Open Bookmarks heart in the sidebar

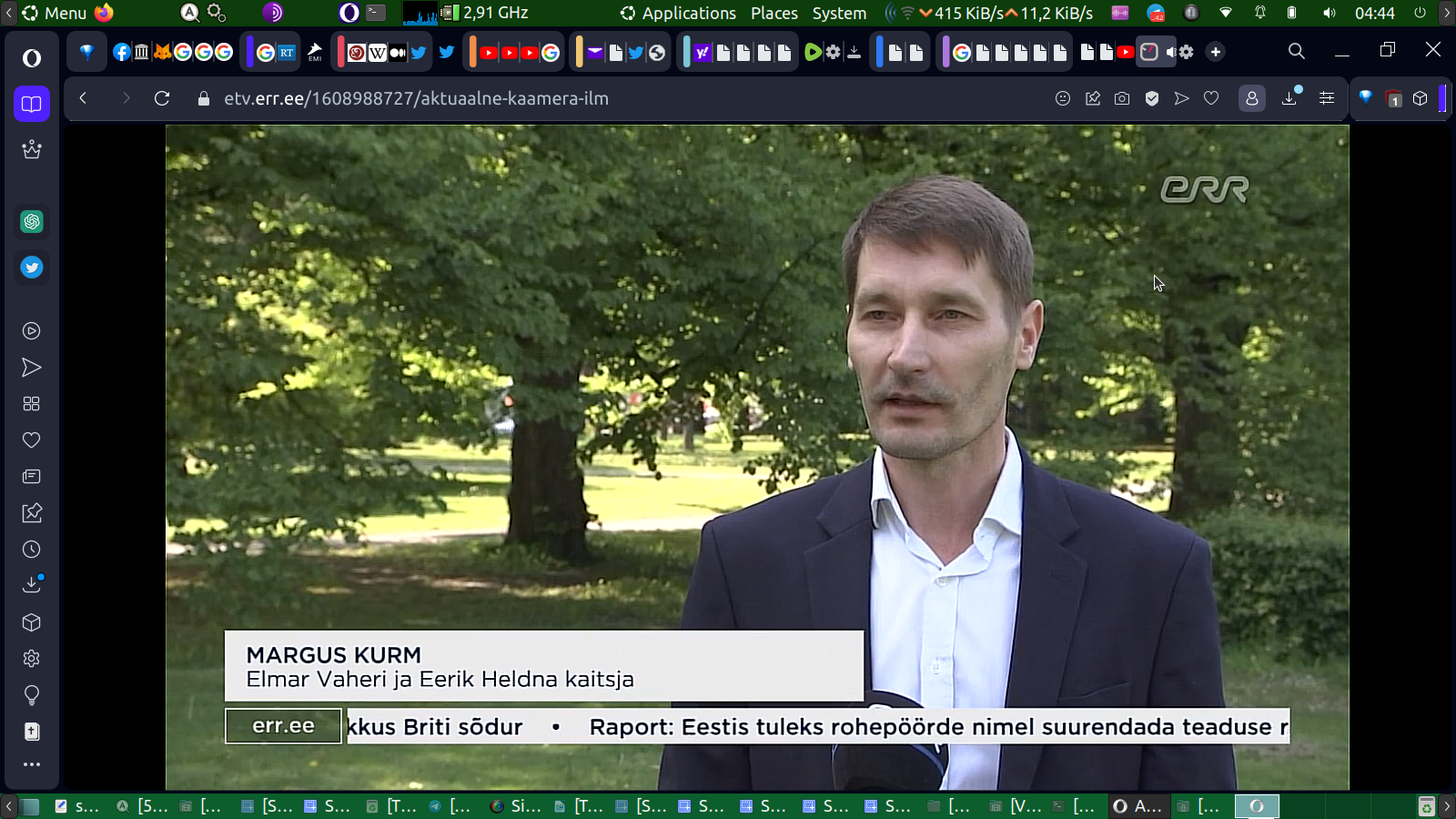pos(32,440)
